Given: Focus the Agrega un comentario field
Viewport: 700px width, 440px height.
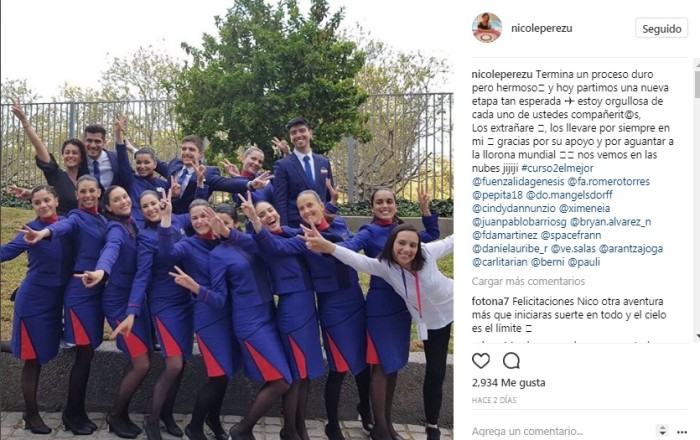Looking at the screenshot, I should point(562,432).
